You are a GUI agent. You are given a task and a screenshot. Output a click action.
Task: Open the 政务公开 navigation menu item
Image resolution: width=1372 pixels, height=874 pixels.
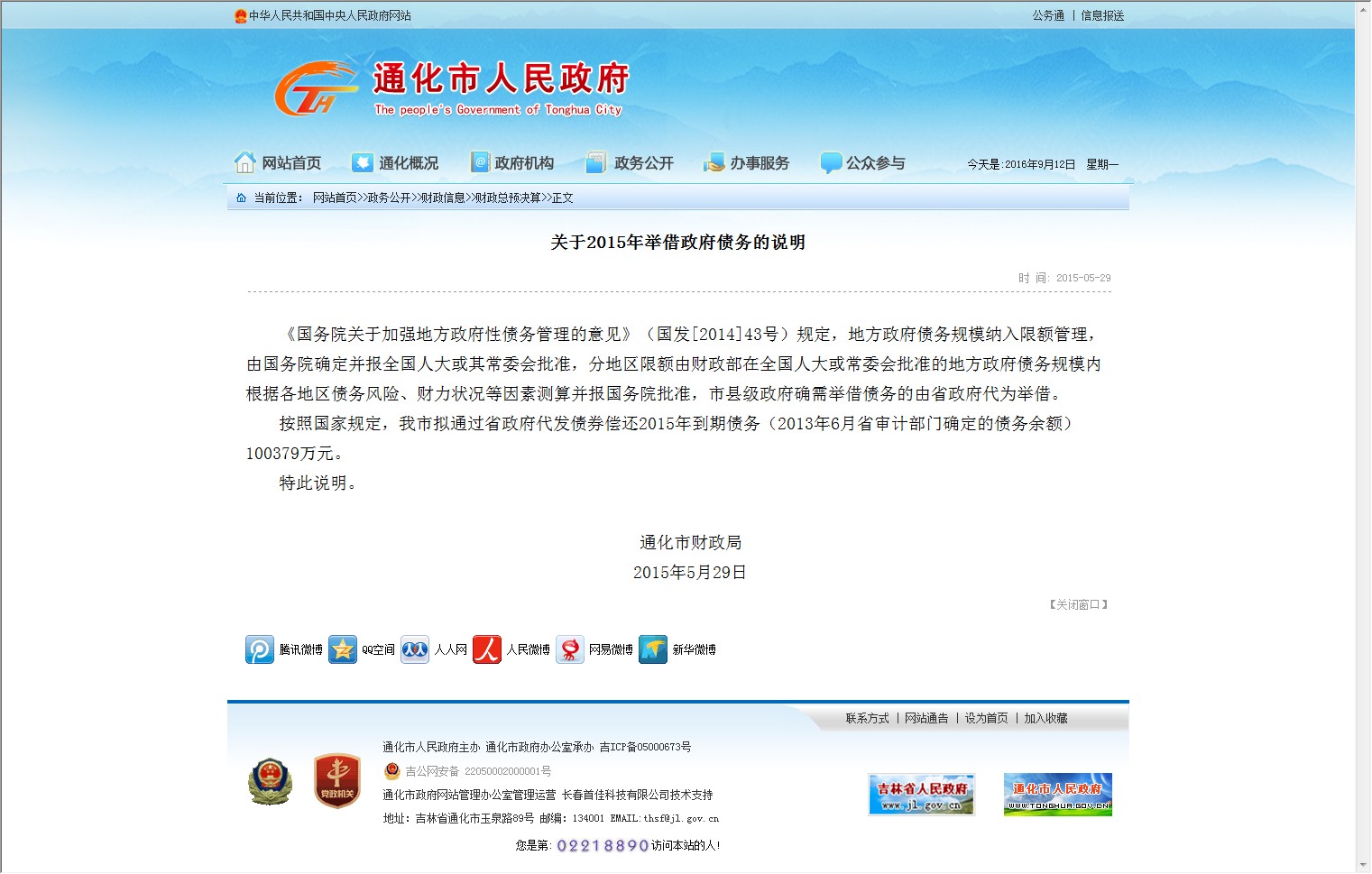[631, 163]
